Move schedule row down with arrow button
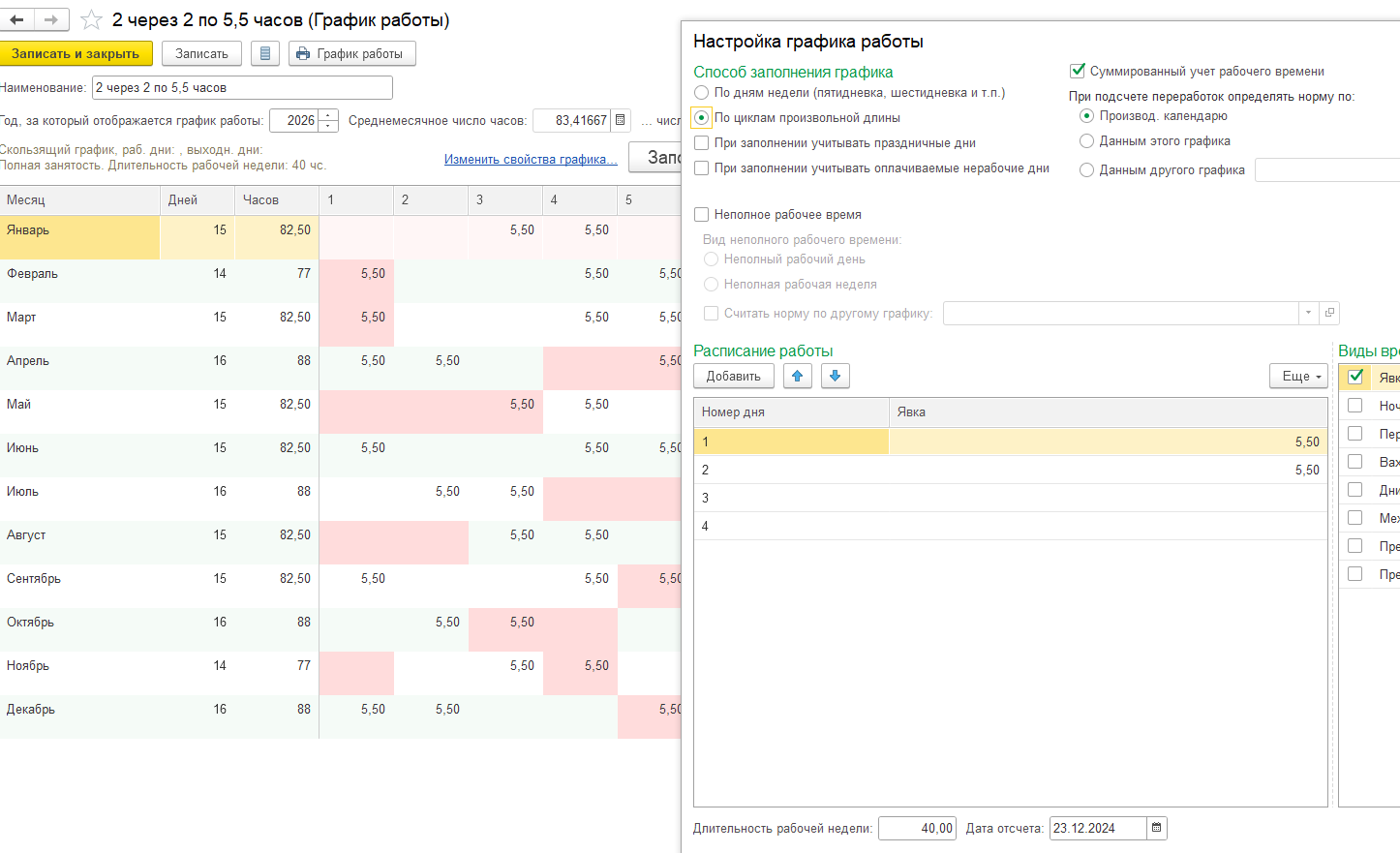This screenshot has width=1400, height=853. [835, 376]
